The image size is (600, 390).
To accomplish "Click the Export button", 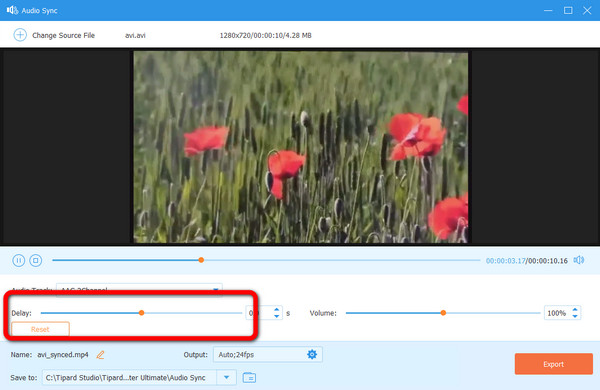I will click(x=553, y=364).
